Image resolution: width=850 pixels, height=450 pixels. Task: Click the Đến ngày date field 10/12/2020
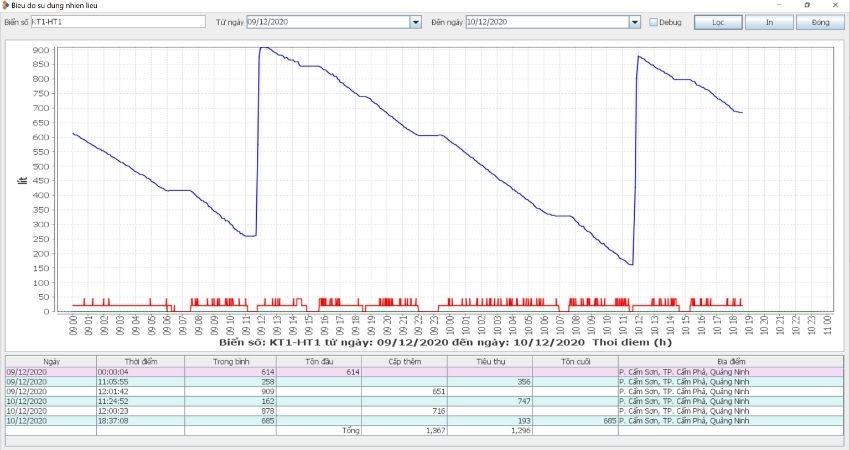[548, 22]
